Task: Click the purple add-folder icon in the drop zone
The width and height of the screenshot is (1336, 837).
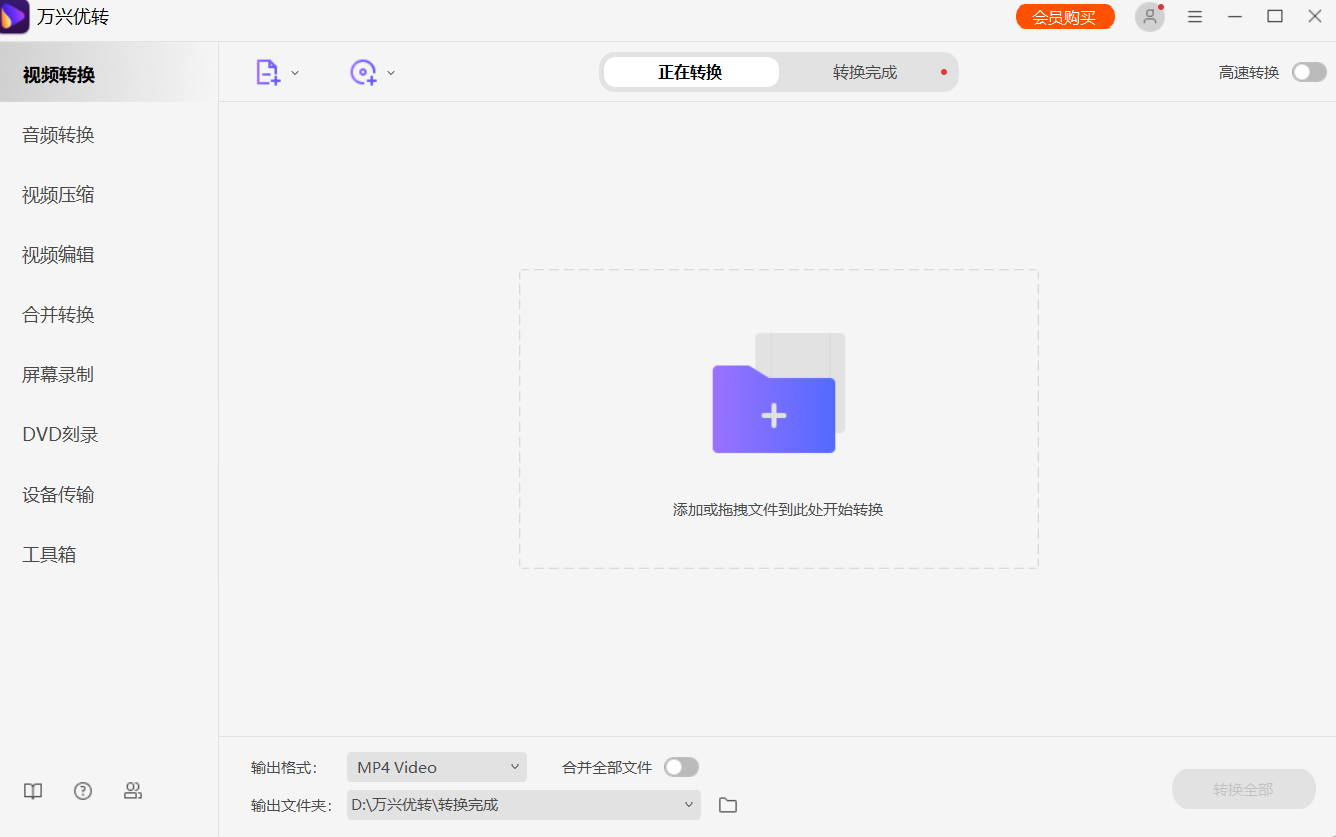Action: click(778, 393)
